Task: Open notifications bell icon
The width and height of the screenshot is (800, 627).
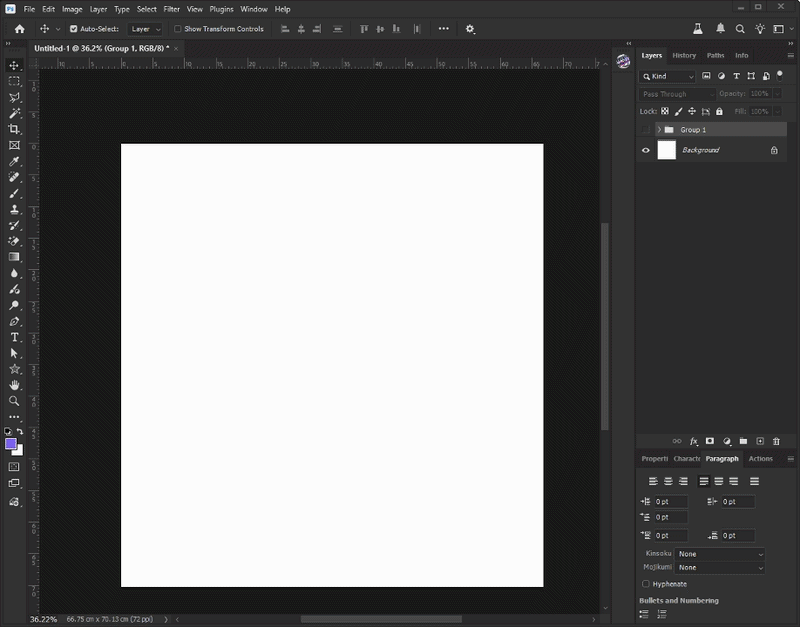Action: click(x=720, y=29)
